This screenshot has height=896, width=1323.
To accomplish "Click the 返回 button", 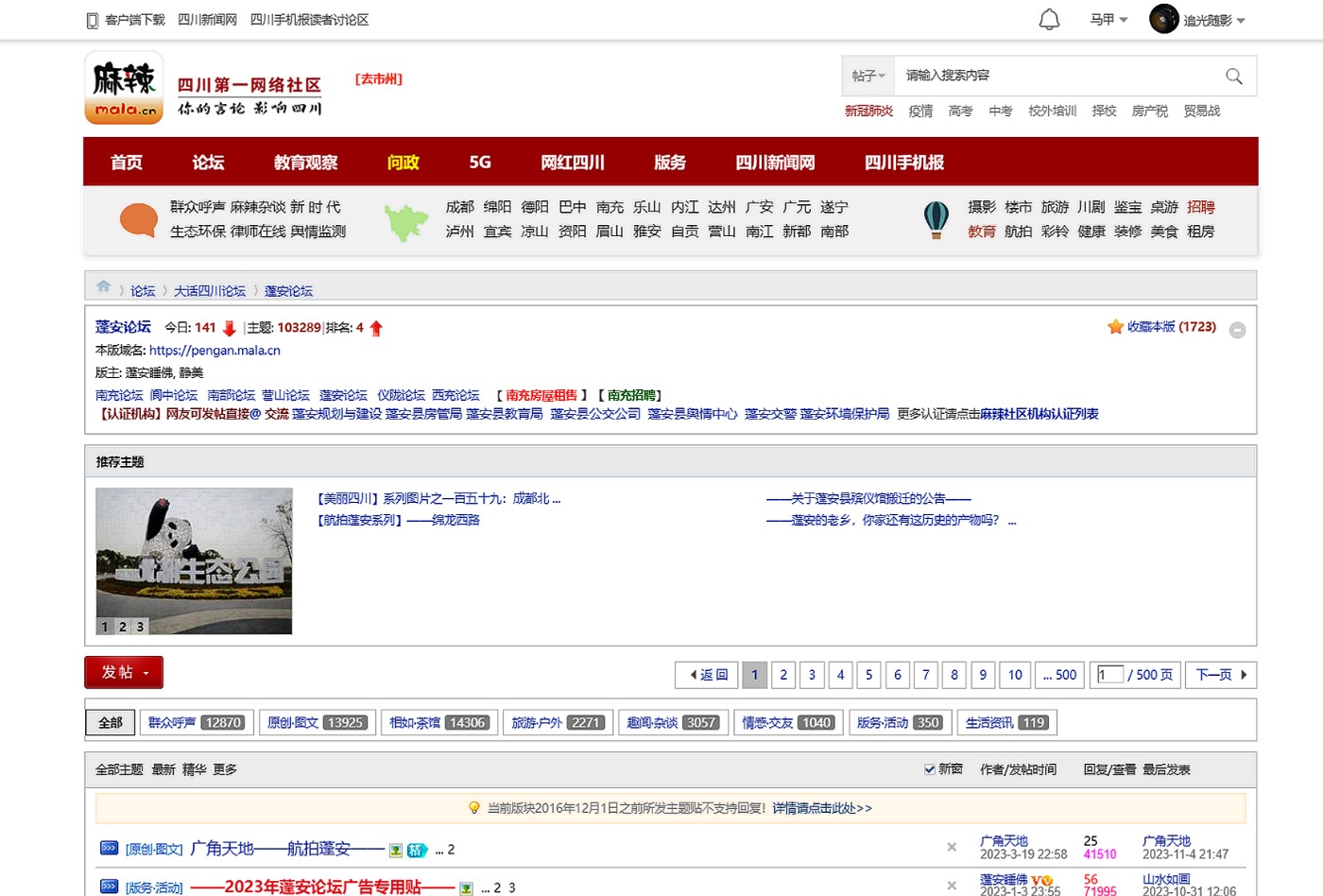I will pos(709,675).
